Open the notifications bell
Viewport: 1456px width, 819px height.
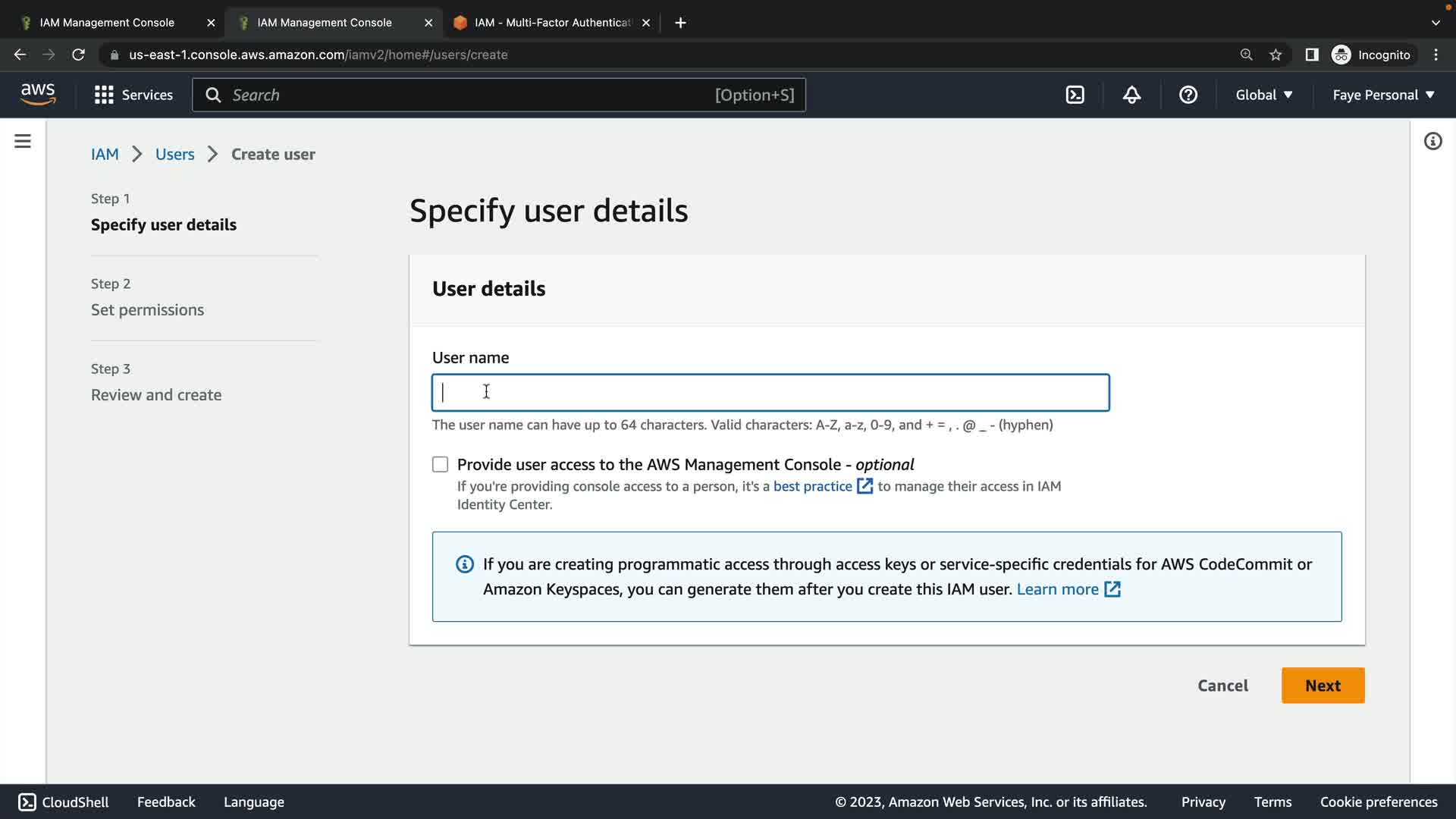click(1131, 95)
